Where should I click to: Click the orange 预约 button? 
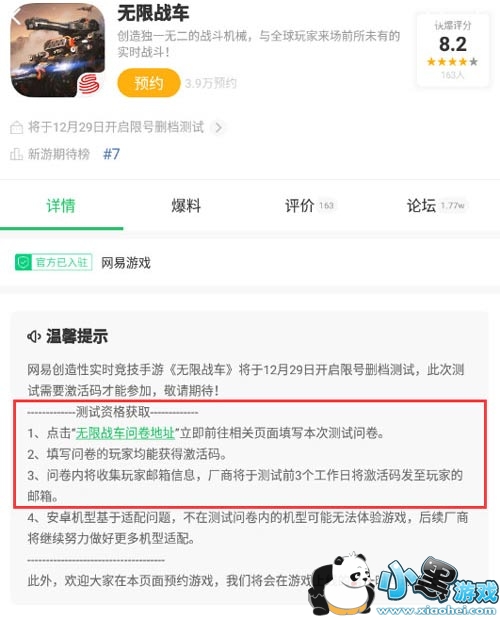(148, 83)
